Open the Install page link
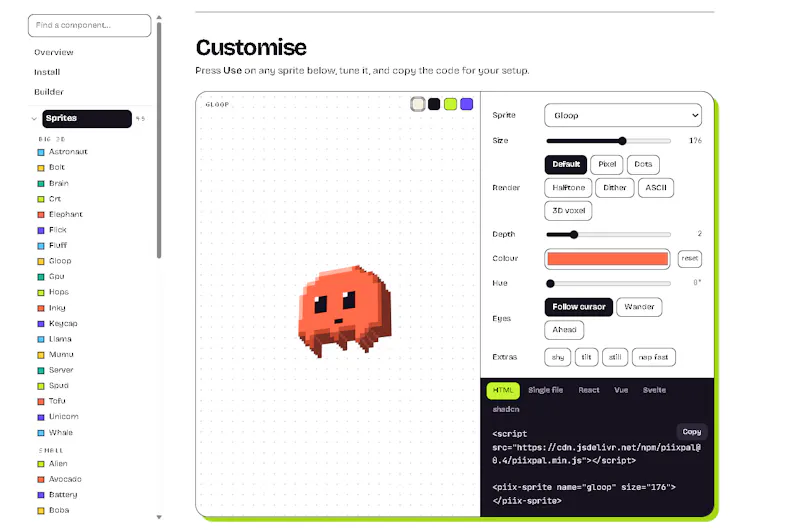The width and height of the screenshot is (800, 532). 47,72
